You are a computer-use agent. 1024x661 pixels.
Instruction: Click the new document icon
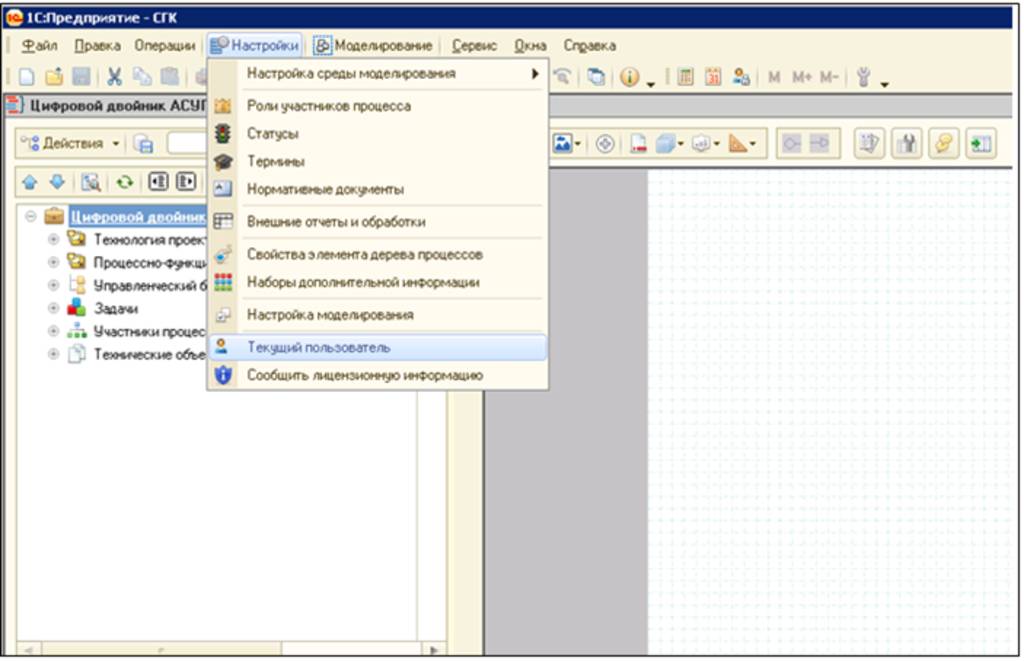[x=28, y=76]
